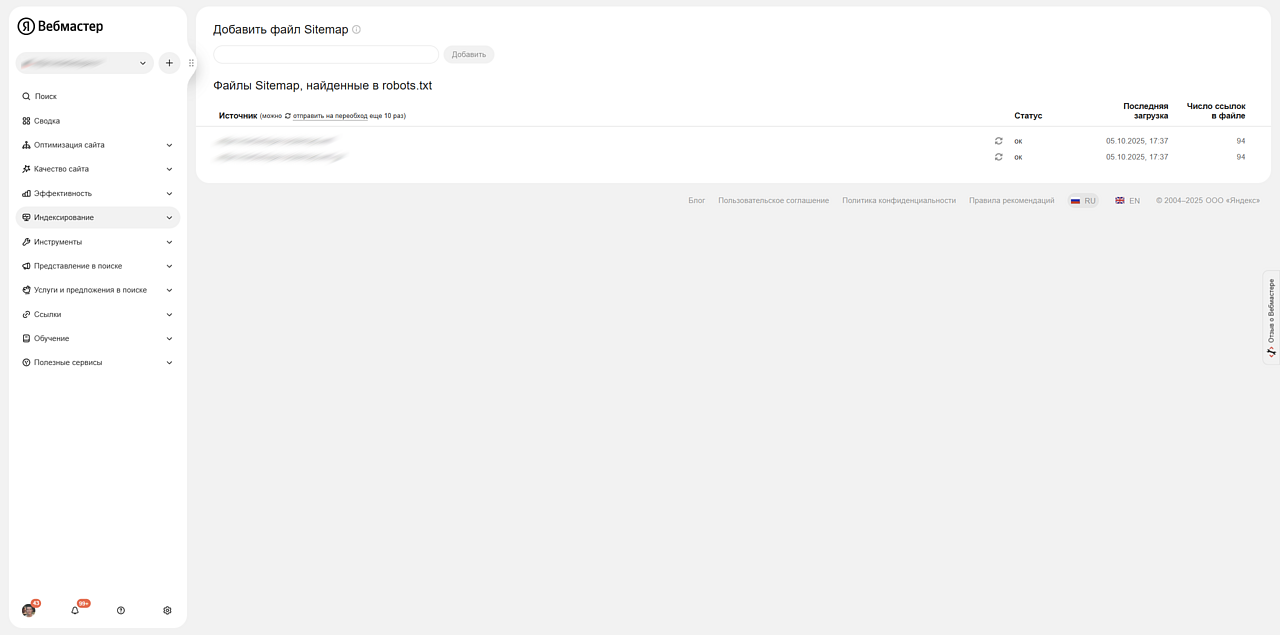Click info icon next to Sitemap heading
This screenshot has height=635, width=1280.
pos(357,30)
